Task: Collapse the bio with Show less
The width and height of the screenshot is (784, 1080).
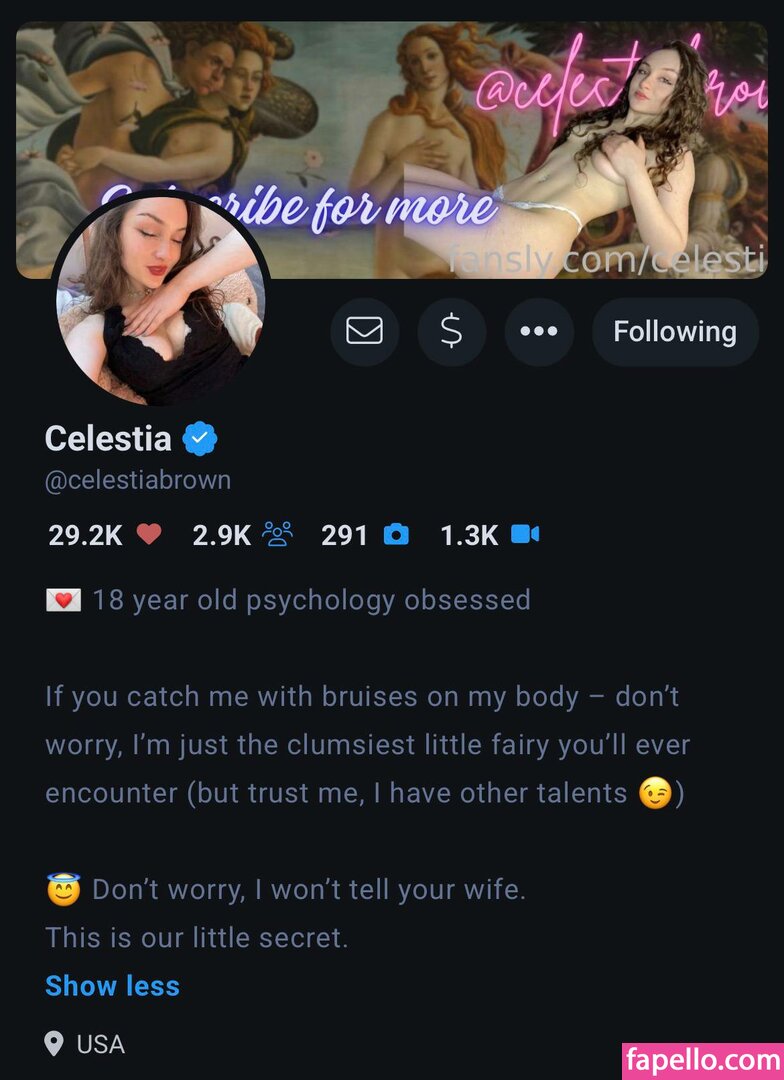Action: (x=112, y=986)
